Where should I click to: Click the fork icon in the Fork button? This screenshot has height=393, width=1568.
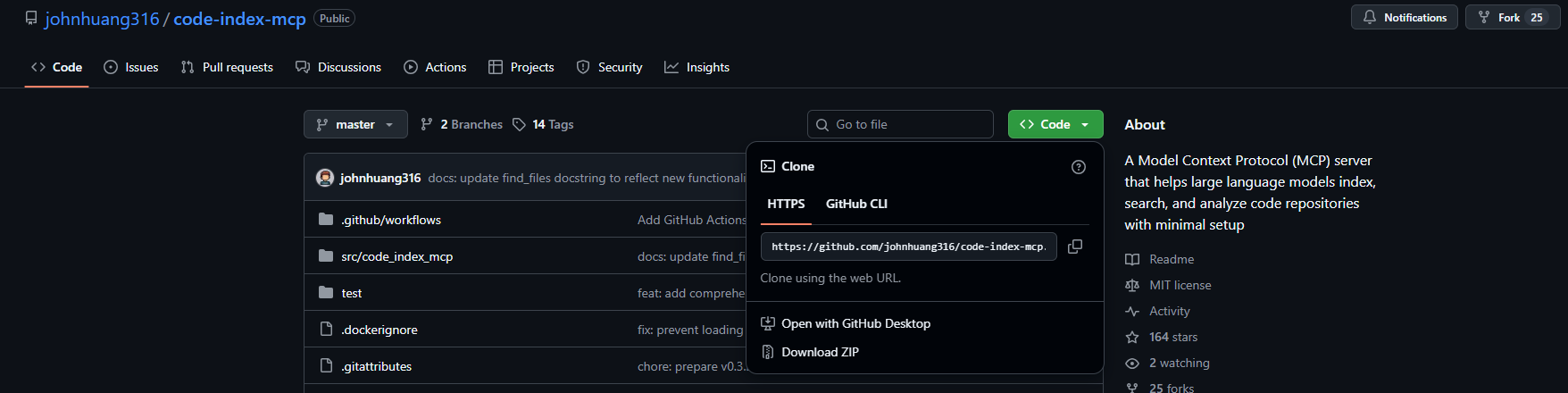pos(1484,17)
